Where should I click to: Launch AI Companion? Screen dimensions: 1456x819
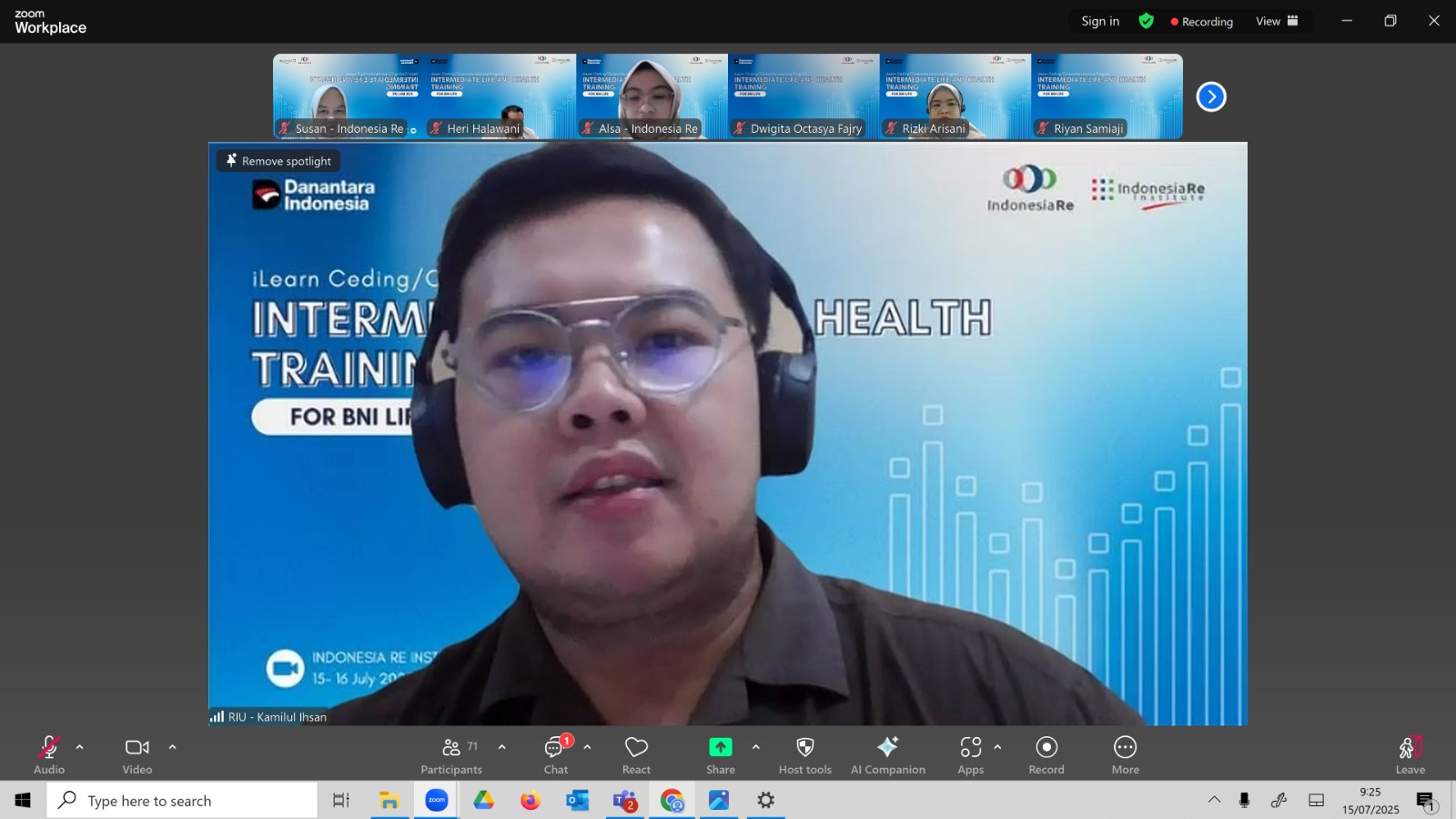(x=888, y=755)
